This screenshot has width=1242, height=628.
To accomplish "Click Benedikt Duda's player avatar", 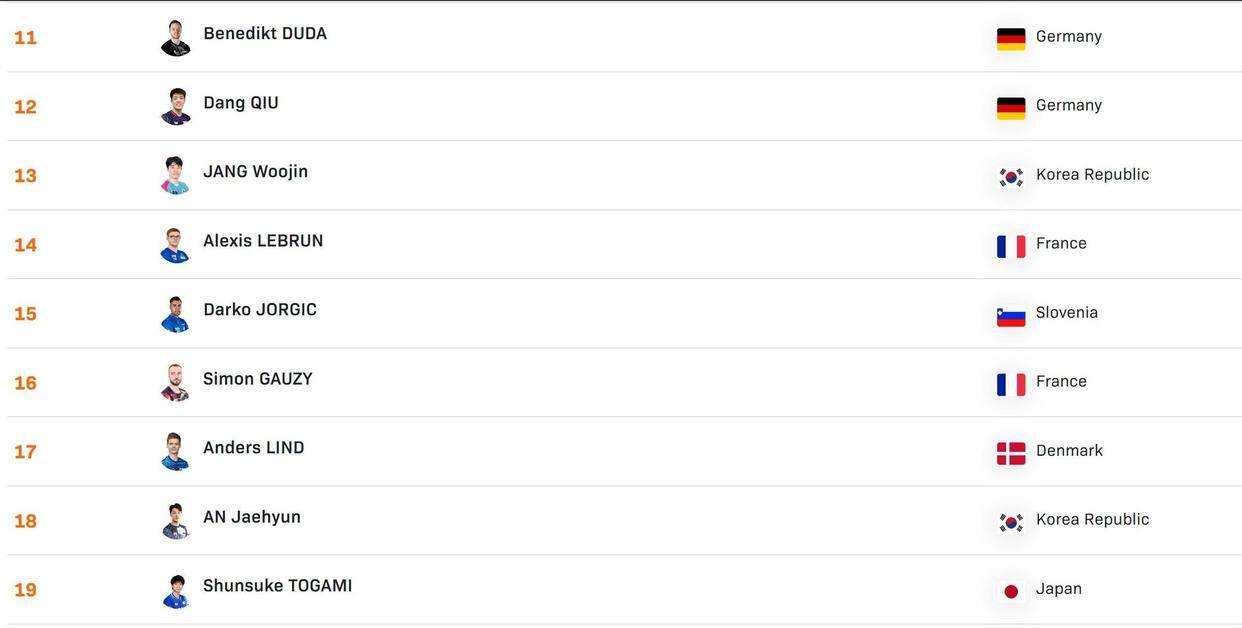I will point(176,38).
